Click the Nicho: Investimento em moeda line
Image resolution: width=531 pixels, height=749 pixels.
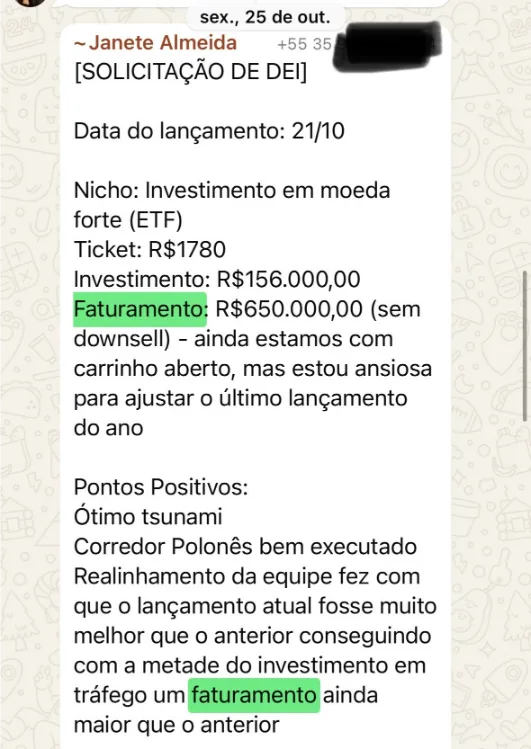click(232, 190)
